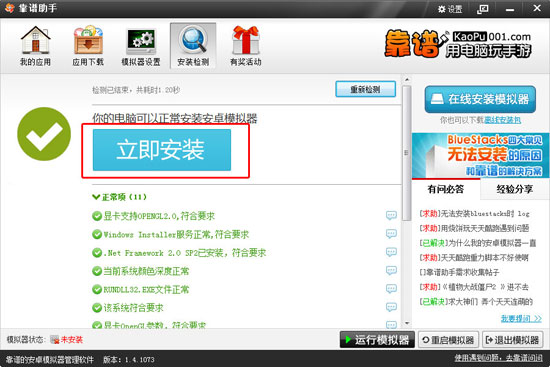The image size is (550, 367).
Task: Open comment icon for 该系统符合要求 row
Action: click(391, 307)
